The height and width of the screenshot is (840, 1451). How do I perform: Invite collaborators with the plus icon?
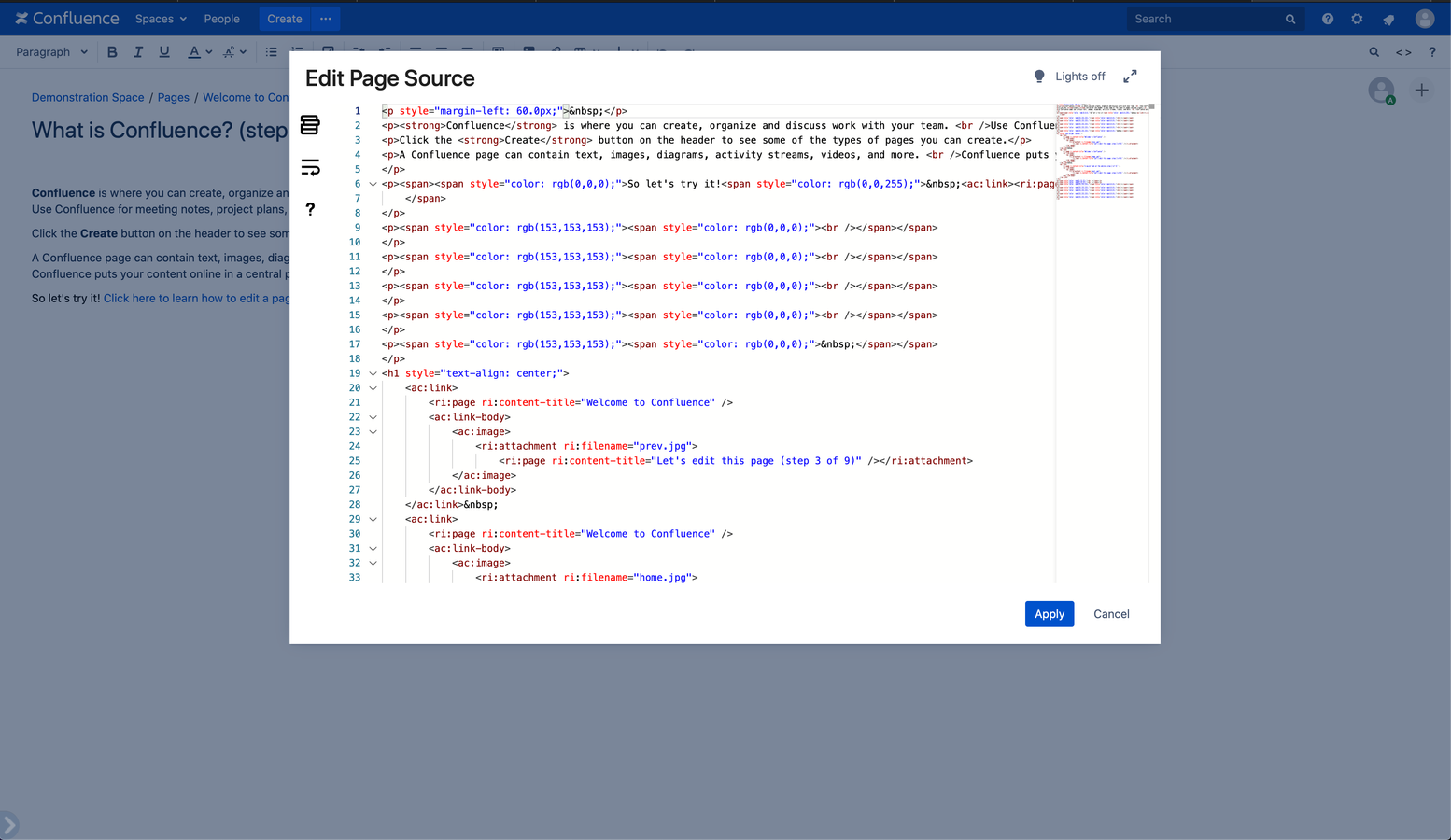[x=1422, y=91]
